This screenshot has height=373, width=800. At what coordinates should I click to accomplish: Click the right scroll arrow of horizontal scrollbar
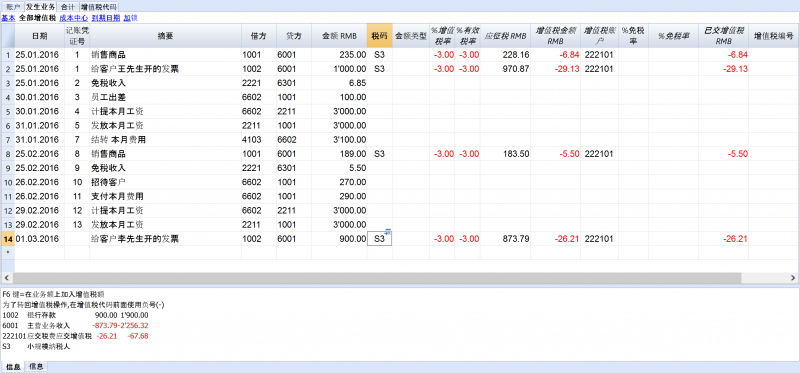tap(794, 277)
